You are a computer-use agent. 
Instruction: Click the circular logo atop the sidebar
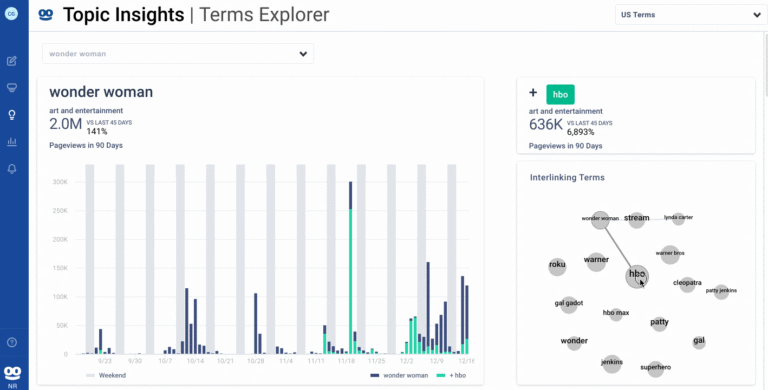pyautogui.click(x=11, y=14)
